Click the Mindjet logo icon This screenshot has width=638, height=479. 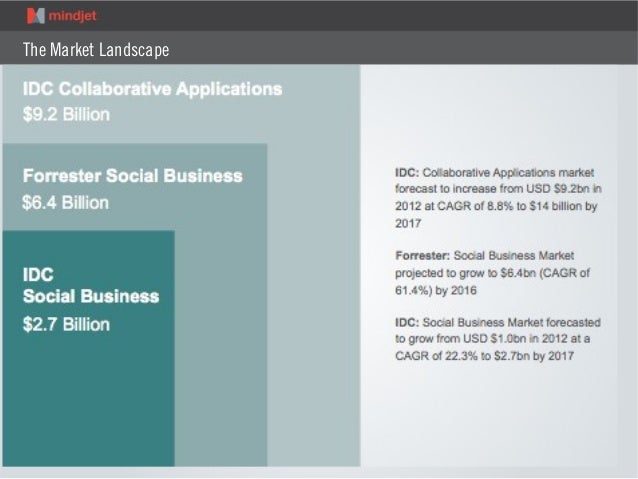pos(36,16)
